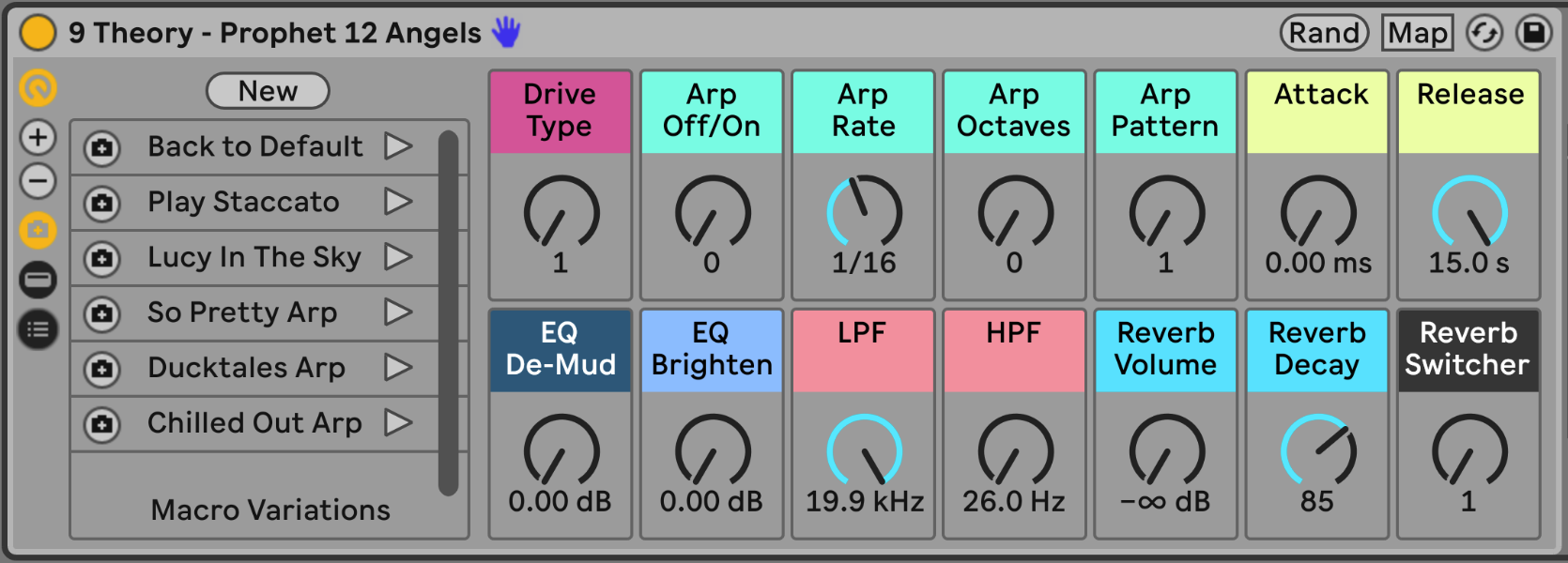Overwrite Lucy In The Sky camera icon
The height and width of the screenshot is (563, 1568).
tap(102, 258)
